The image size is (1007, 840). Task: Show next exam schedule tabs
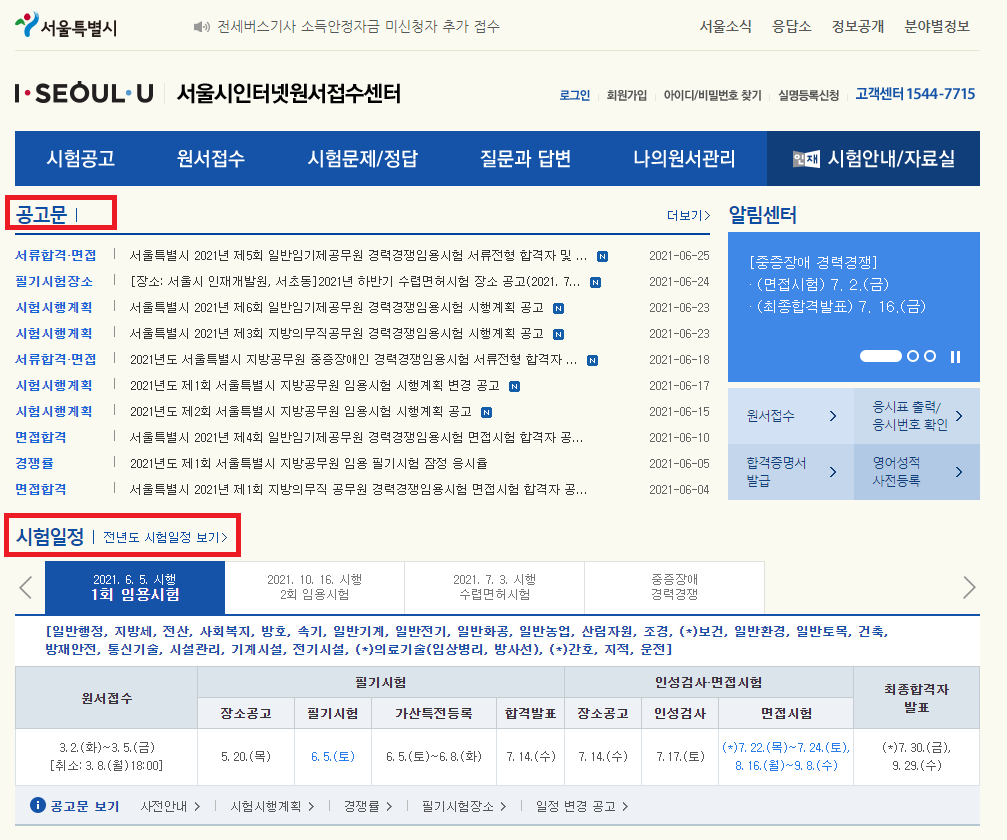coord(969,587)
